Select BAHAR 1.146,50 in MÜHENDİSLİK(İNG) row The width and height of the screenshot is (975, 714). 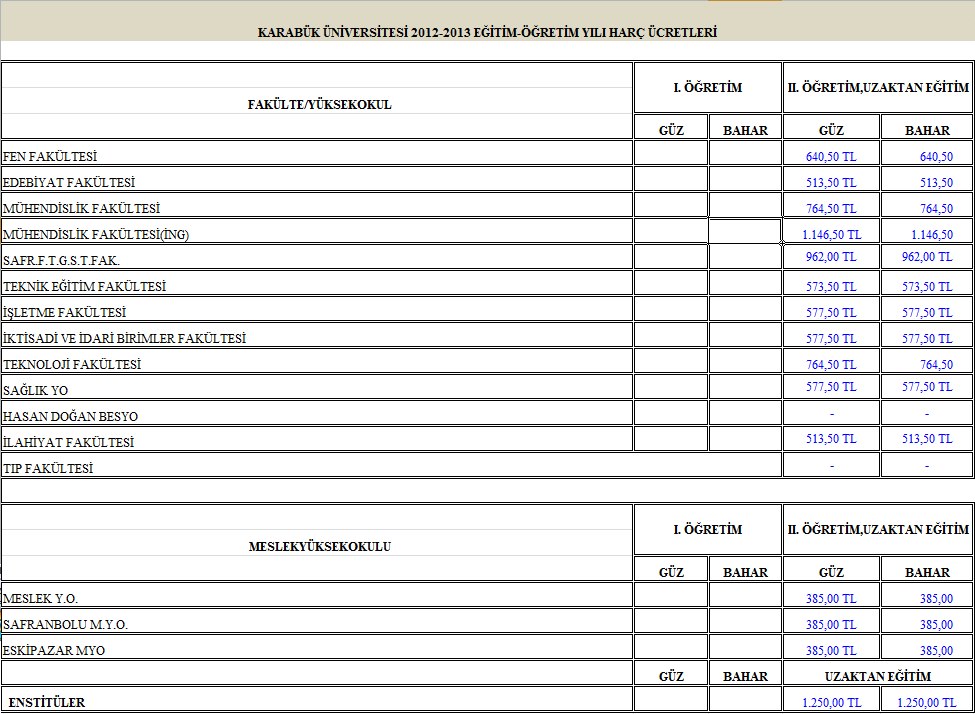coord(932,235)
